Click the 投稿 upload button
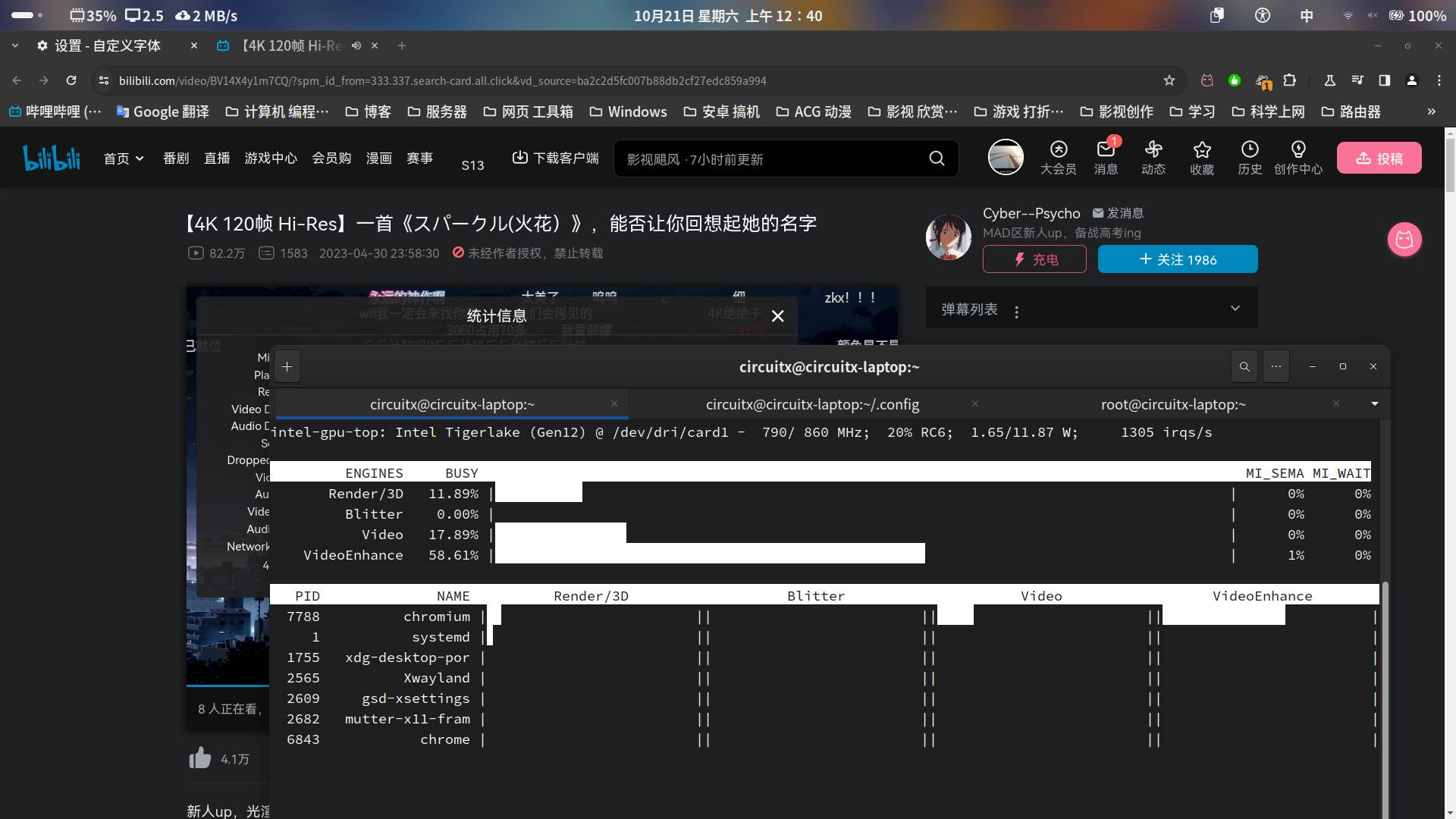Screen dimensions: 1456x819 (1379, 158)
